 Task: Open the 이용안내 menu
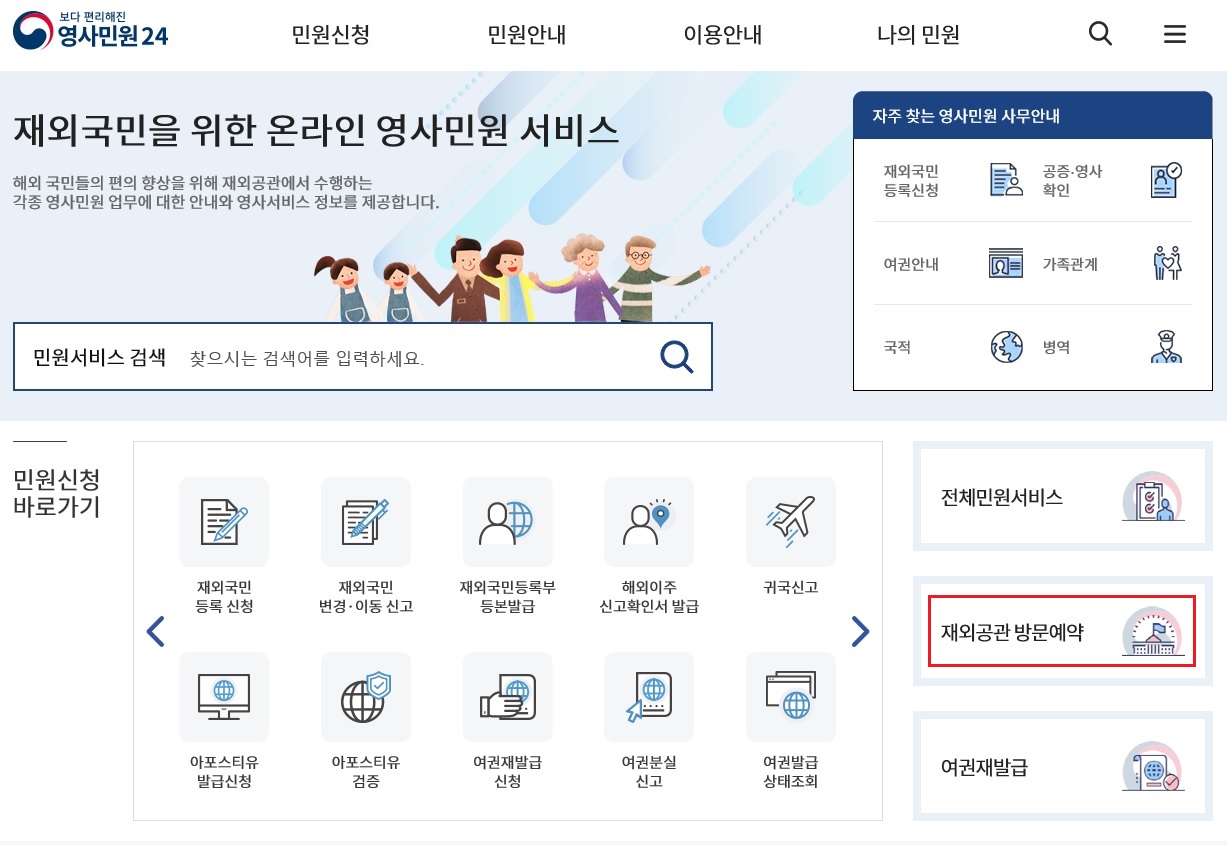[723, 35]
